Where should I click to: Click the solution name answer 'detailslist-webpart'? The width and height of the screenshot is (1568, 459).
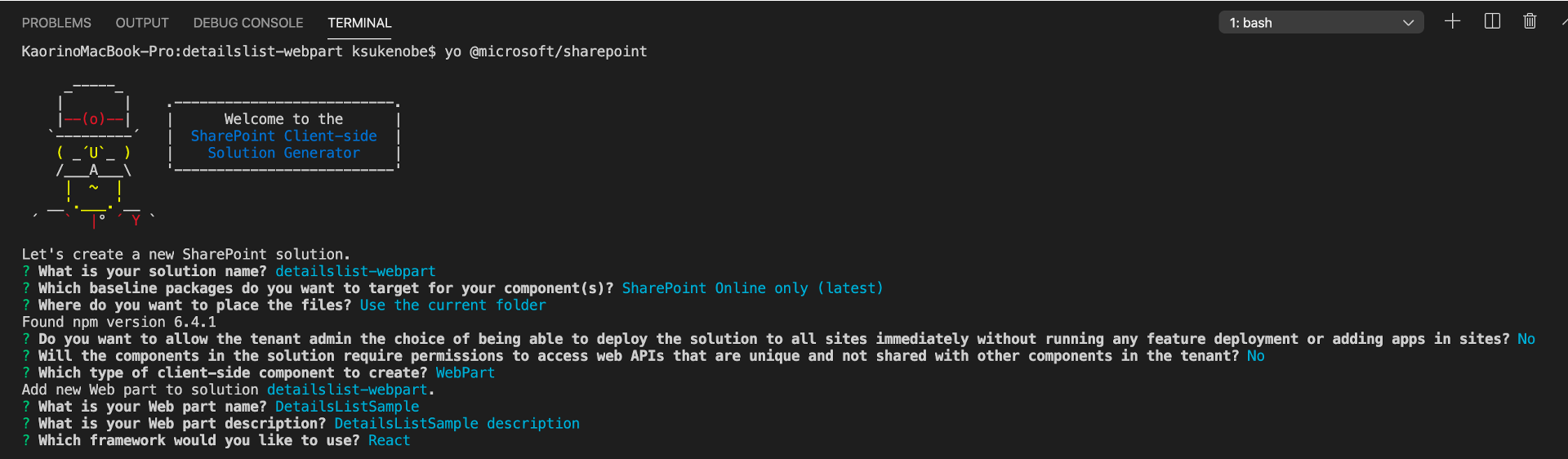coord(355,271)
